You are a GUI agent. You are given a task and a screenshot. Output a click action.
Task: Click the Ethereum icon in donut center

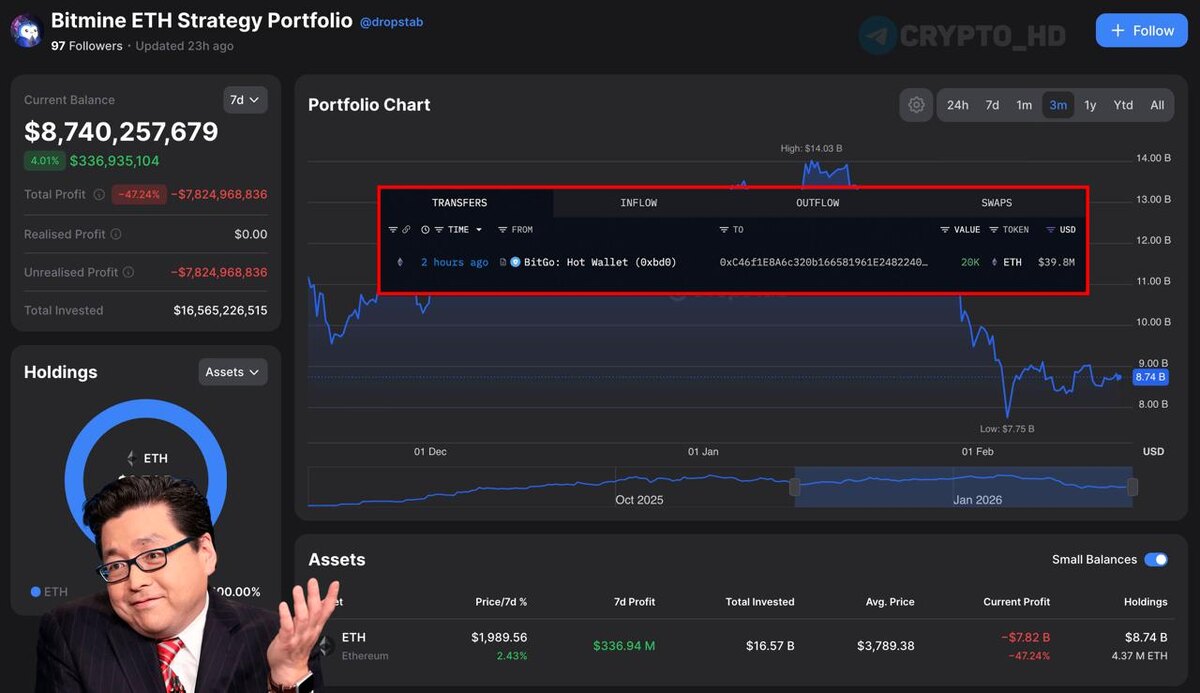tap(130, 458)
